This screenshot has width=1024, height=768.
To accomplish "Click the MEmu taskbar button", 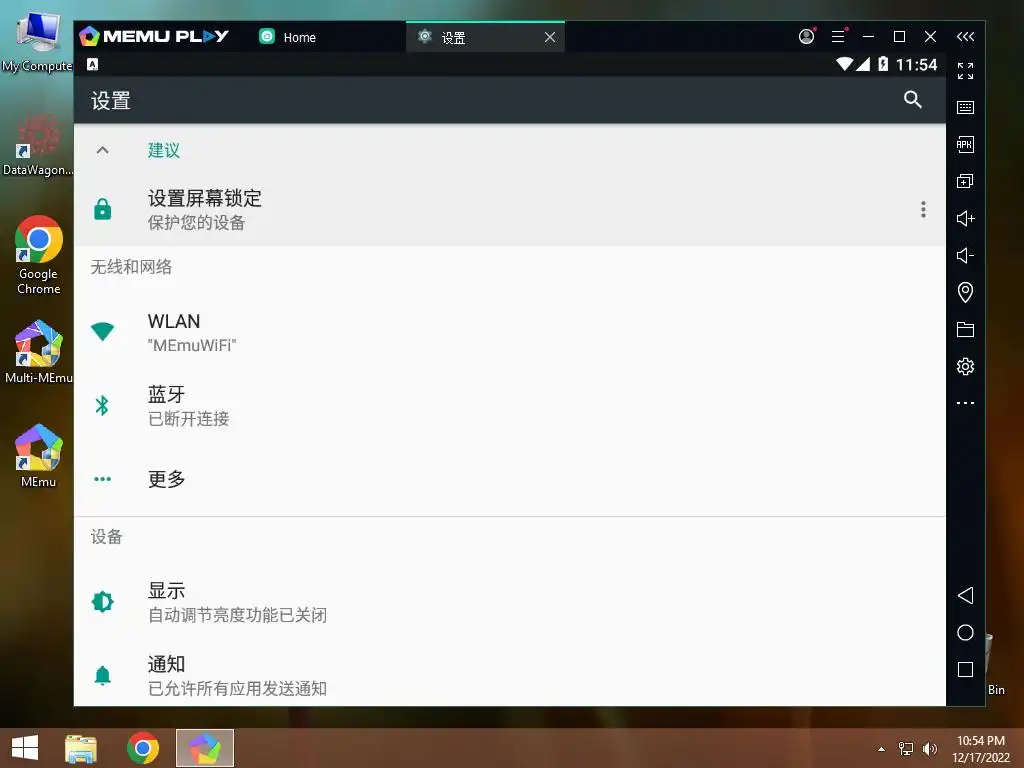I will click(205, 748).
